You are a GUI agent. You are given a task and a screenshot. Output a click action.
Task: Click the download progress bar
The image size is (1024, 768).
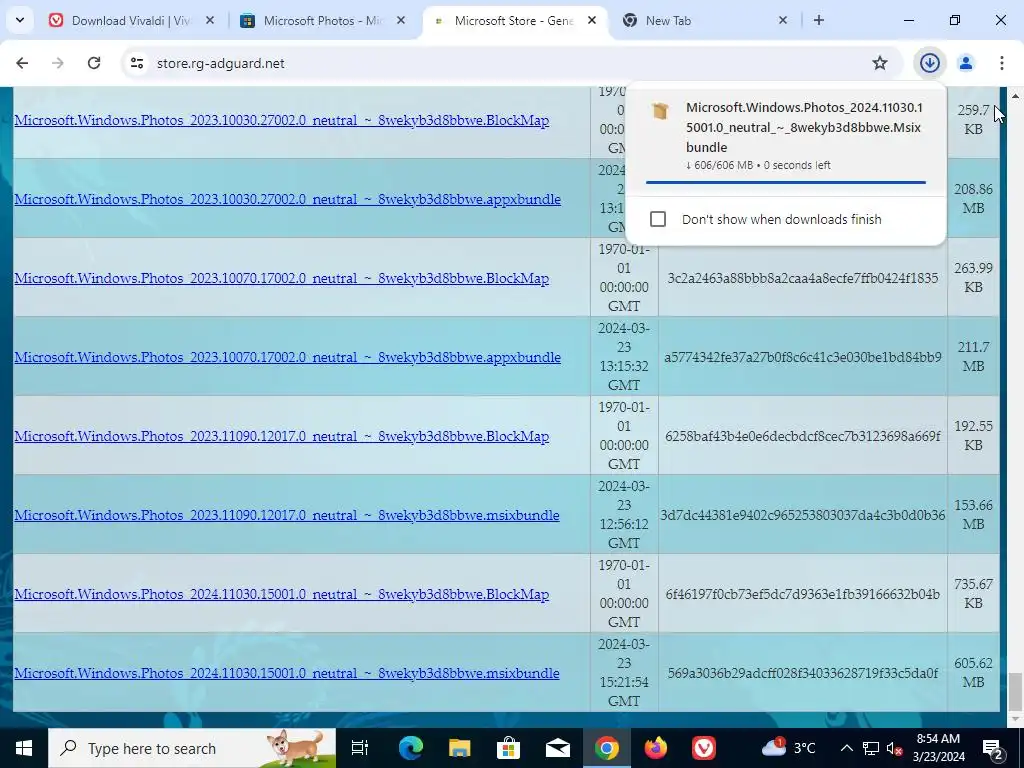tap(786, 182)
